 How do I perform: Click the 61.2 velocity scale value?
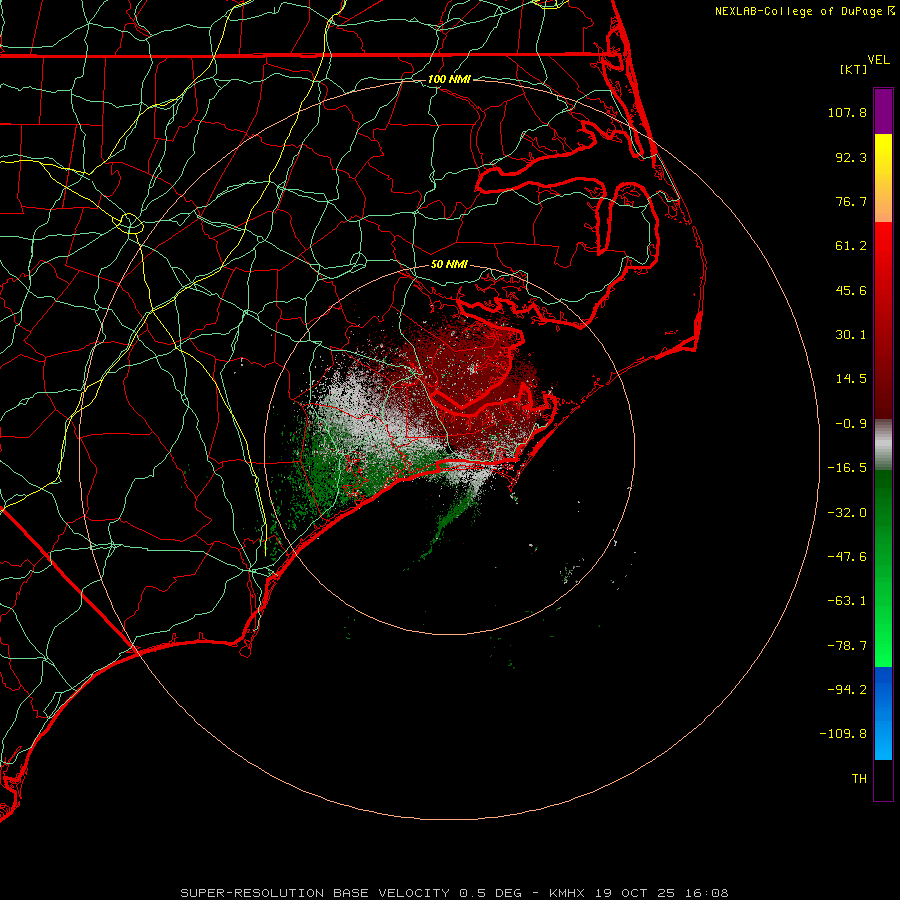pyautogui.click(x=851, y=246)
